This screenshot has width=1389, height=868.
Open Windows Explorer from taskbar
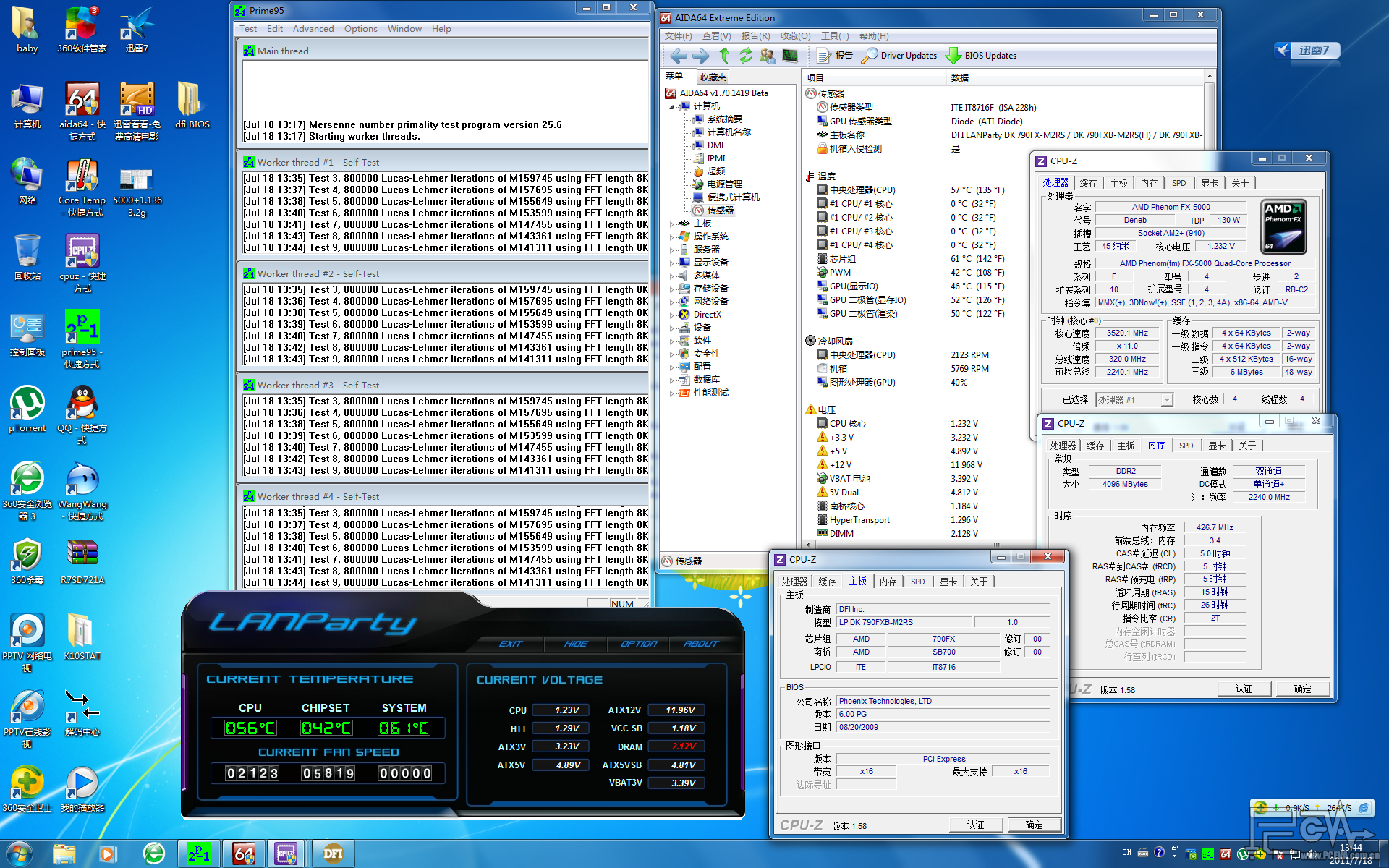64,854
